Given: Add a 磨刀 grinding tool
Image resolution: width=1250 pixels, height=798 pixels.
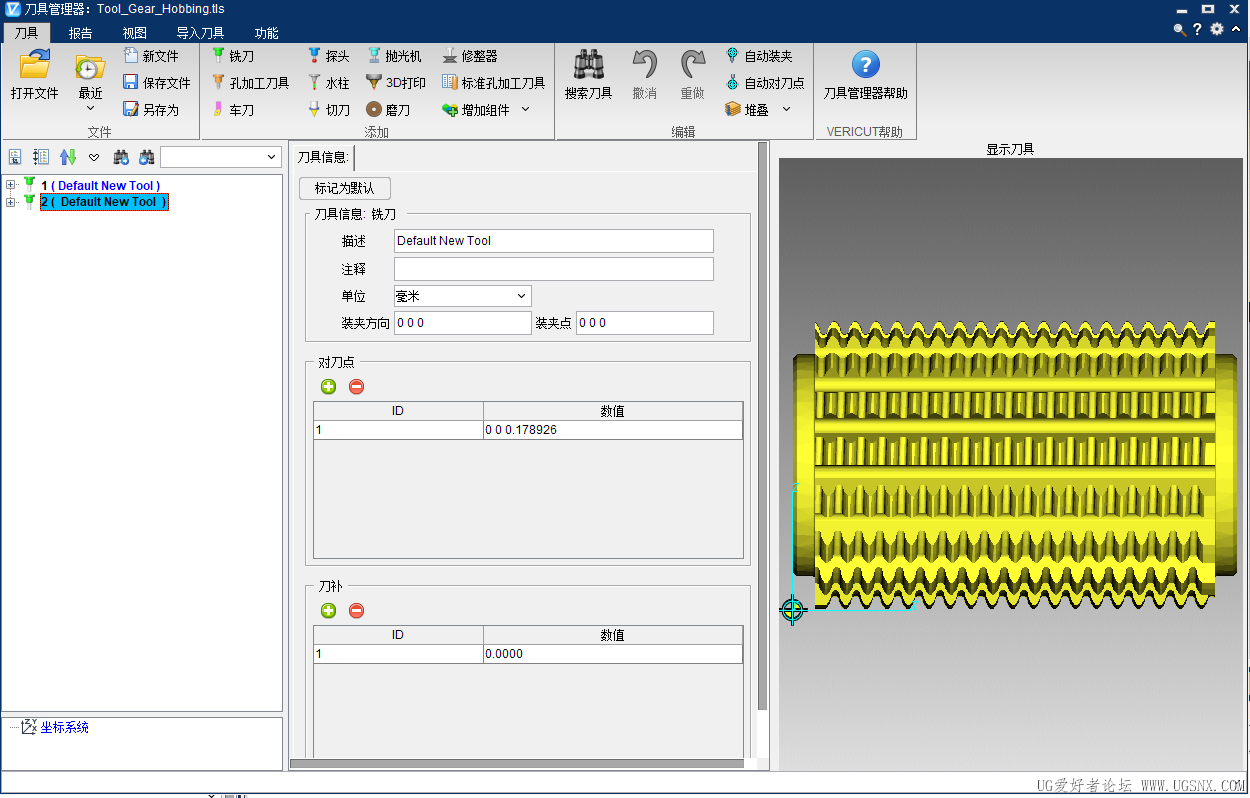Looking at the screenshot, I should [374, 110].
